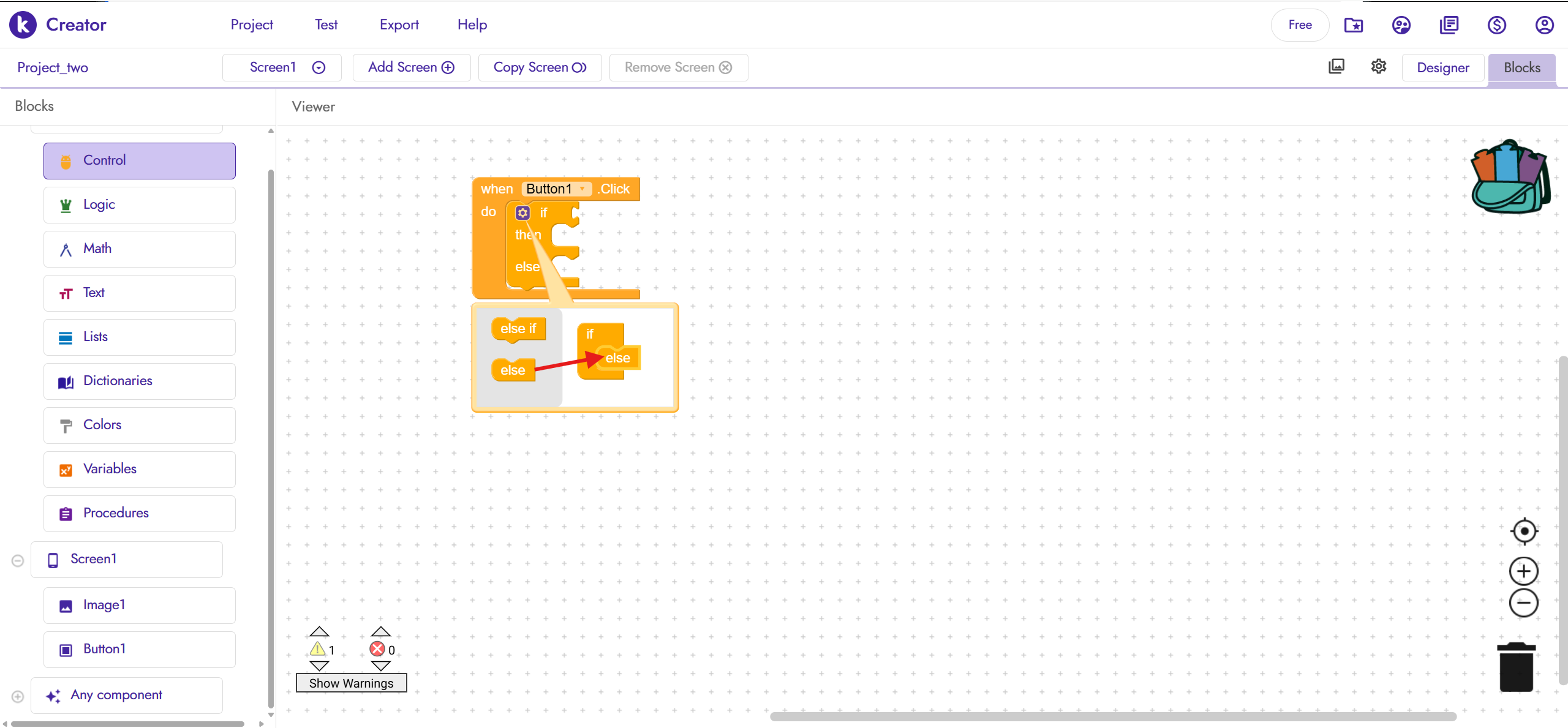Open the Screen1 screen selector dropdown
The width and height of the screenshot is (1568, 728).
pos(282,67)
